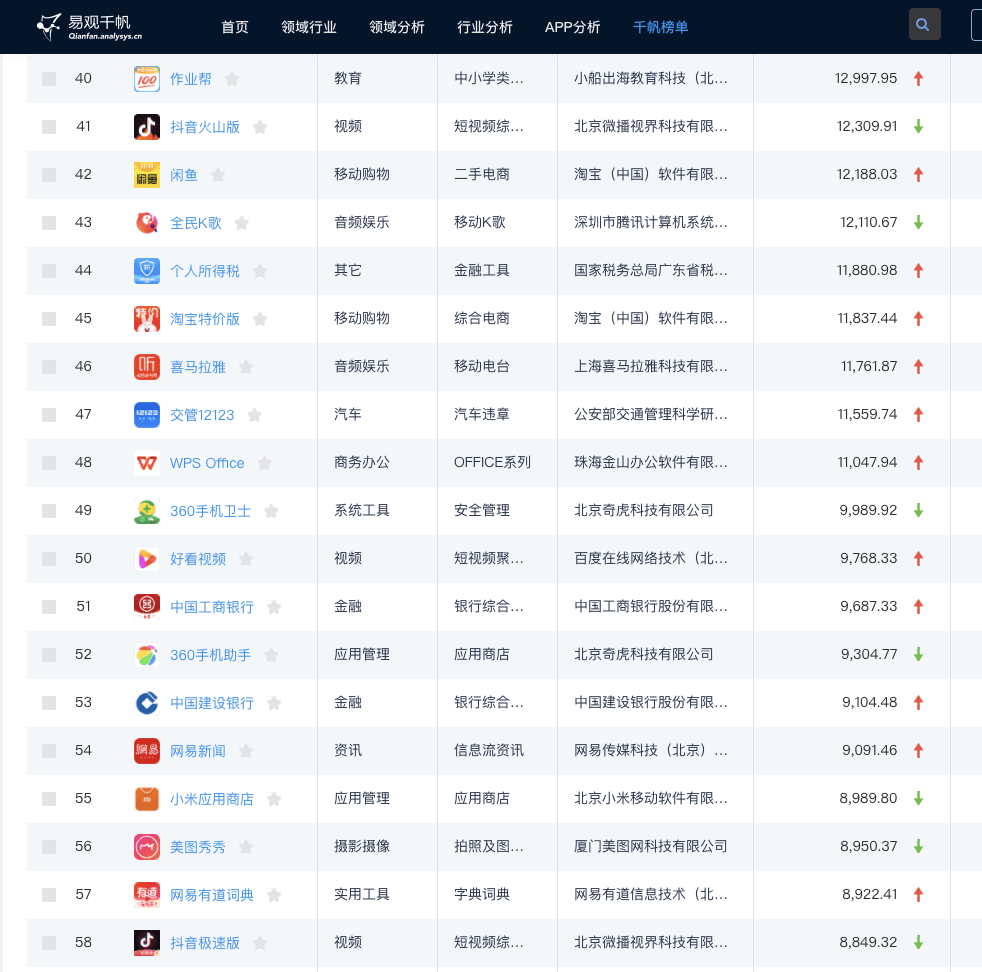Tick the checkbox for rank 49 360手机卫士

(49, 511)
